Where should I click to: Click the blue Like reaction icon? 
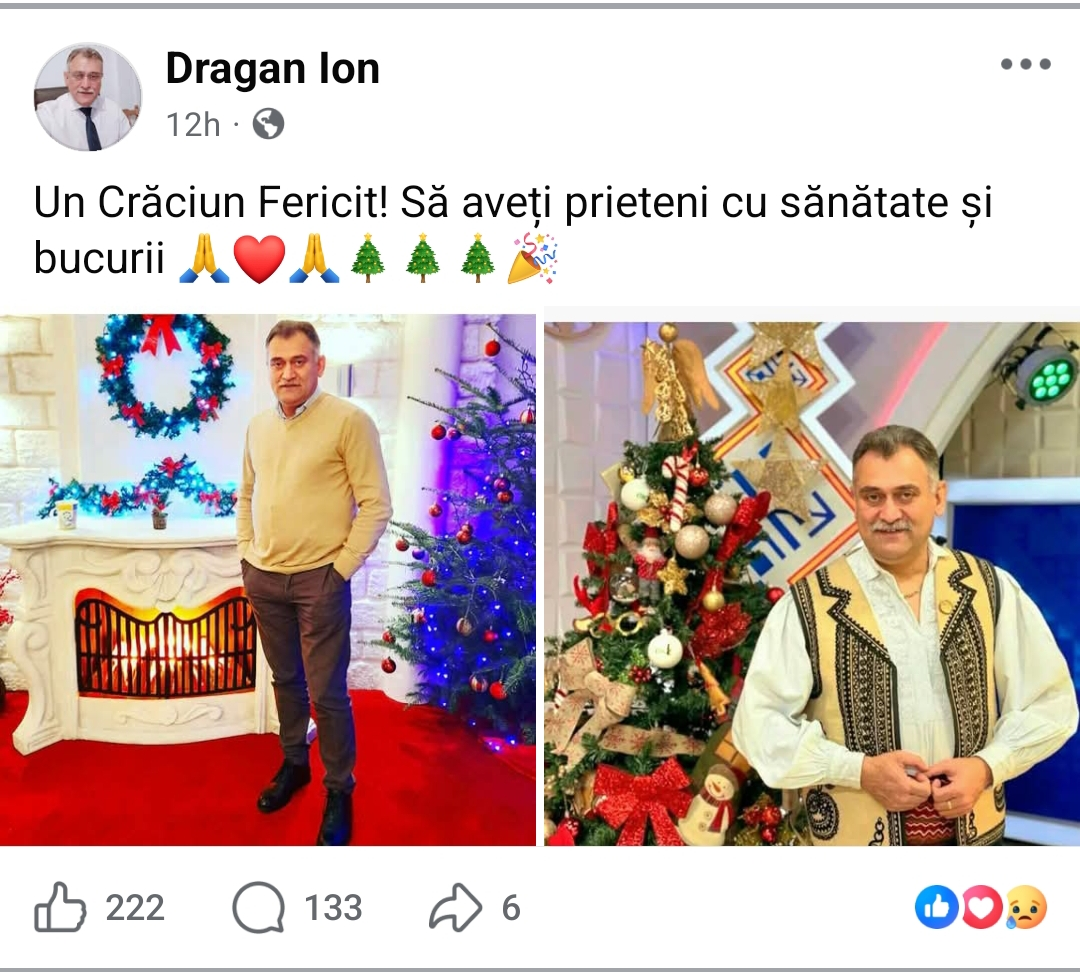(936, 907)
